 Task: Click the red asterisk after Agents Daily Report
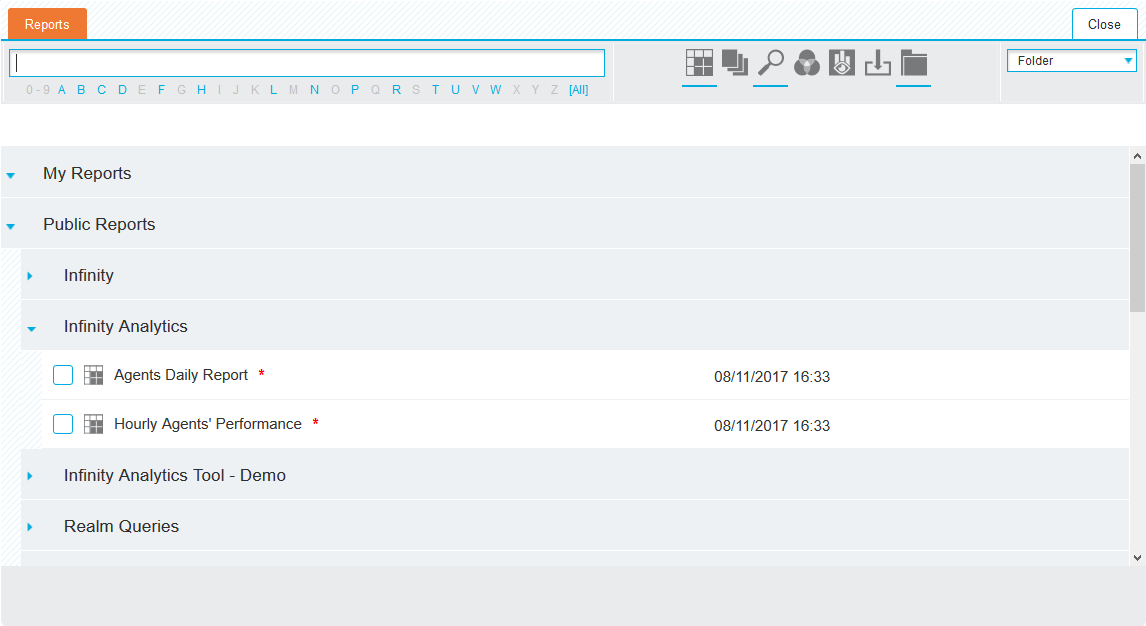coord(262,373)
